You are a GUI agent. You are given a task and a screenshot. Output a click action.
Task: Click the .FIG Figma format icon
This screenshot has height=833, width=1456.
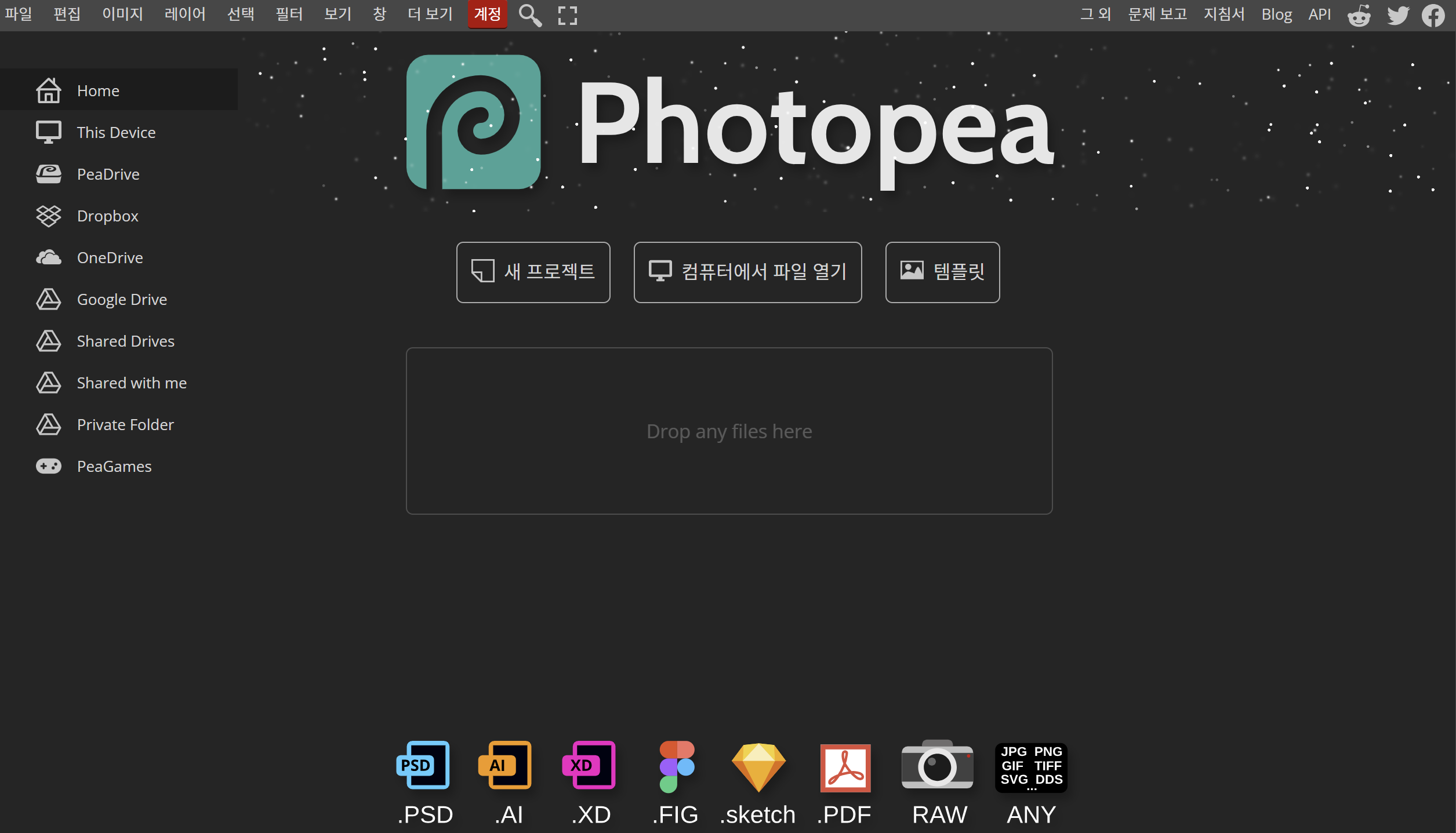[674, 766]
